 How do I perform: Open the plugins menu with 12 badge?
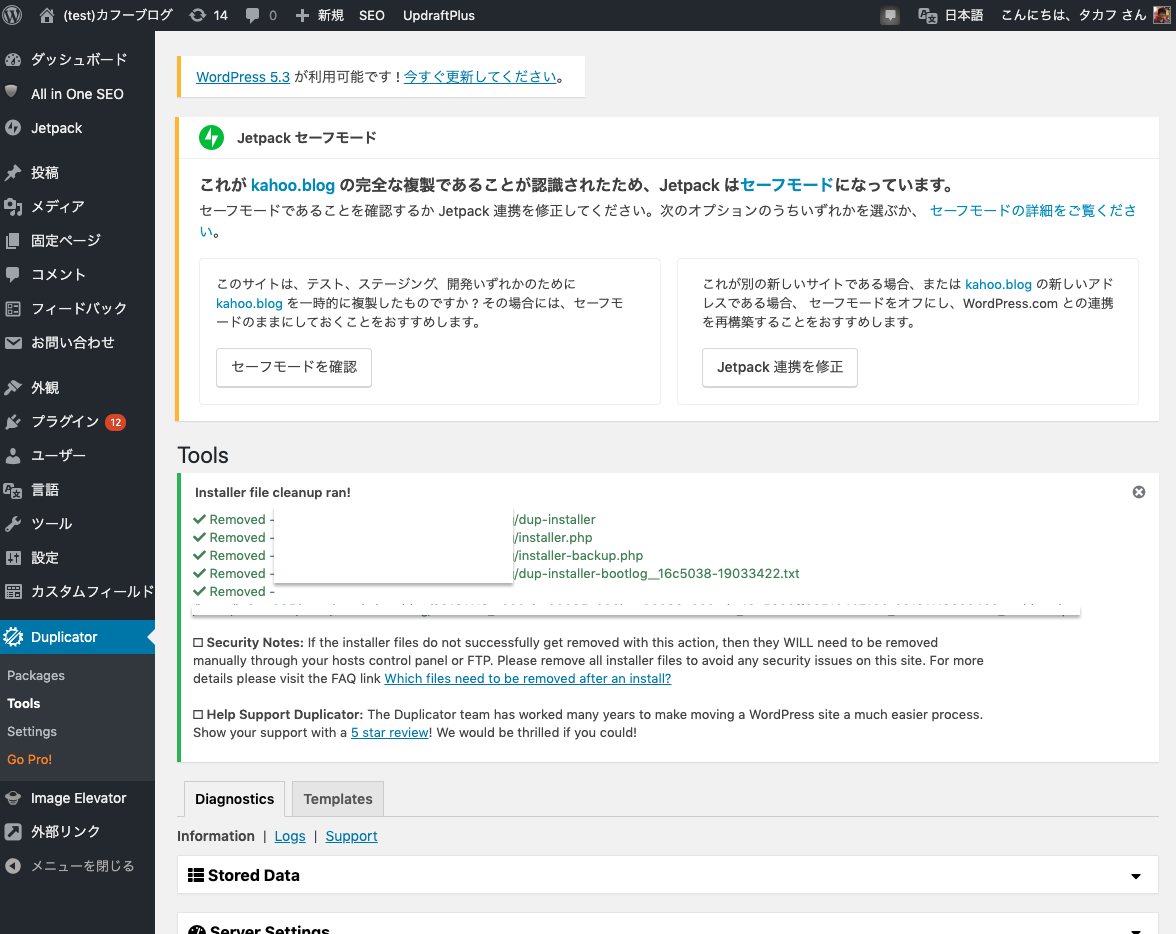pos(65,421)
